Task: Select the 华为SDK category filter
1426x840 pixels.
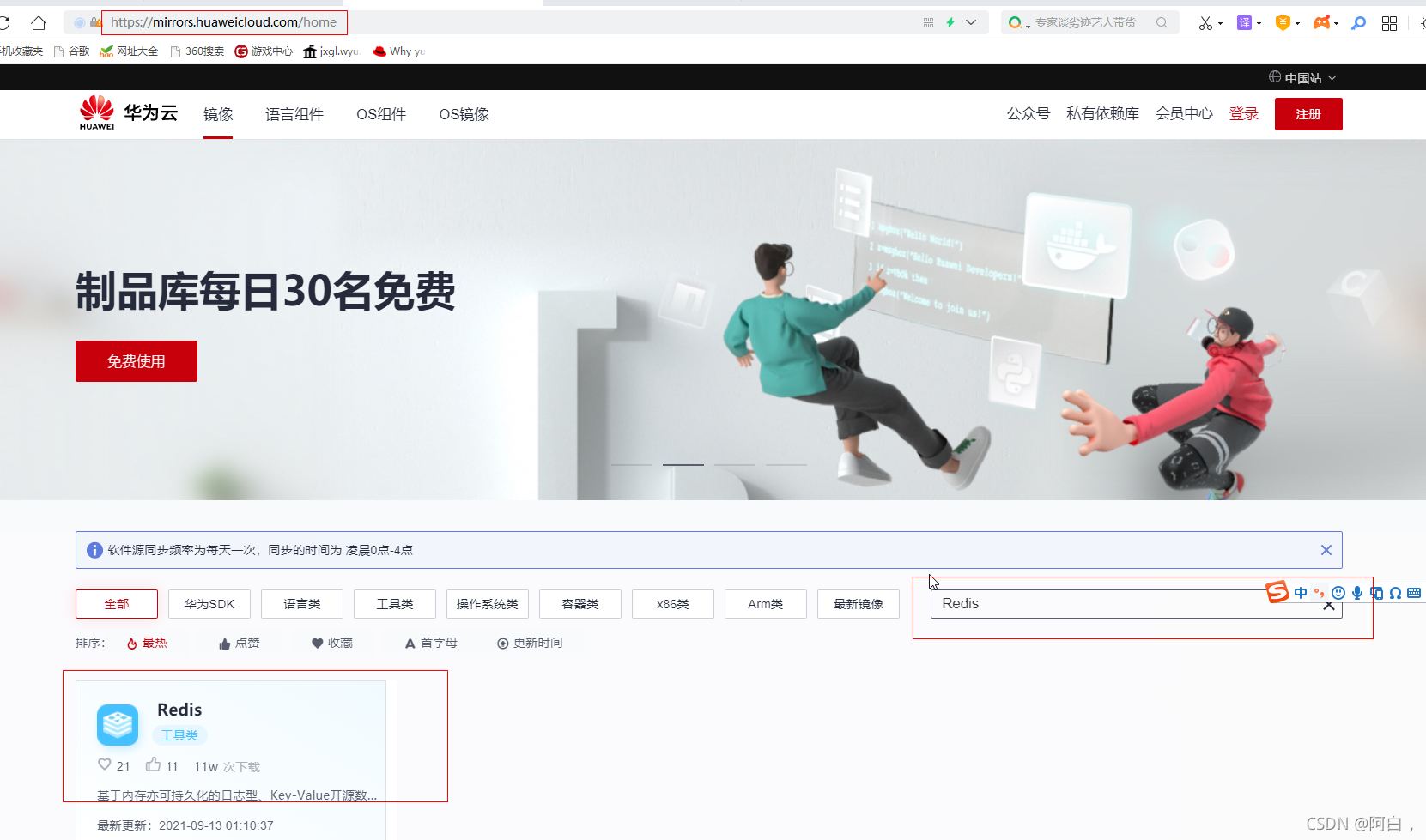Action: (x=209, y=604)
